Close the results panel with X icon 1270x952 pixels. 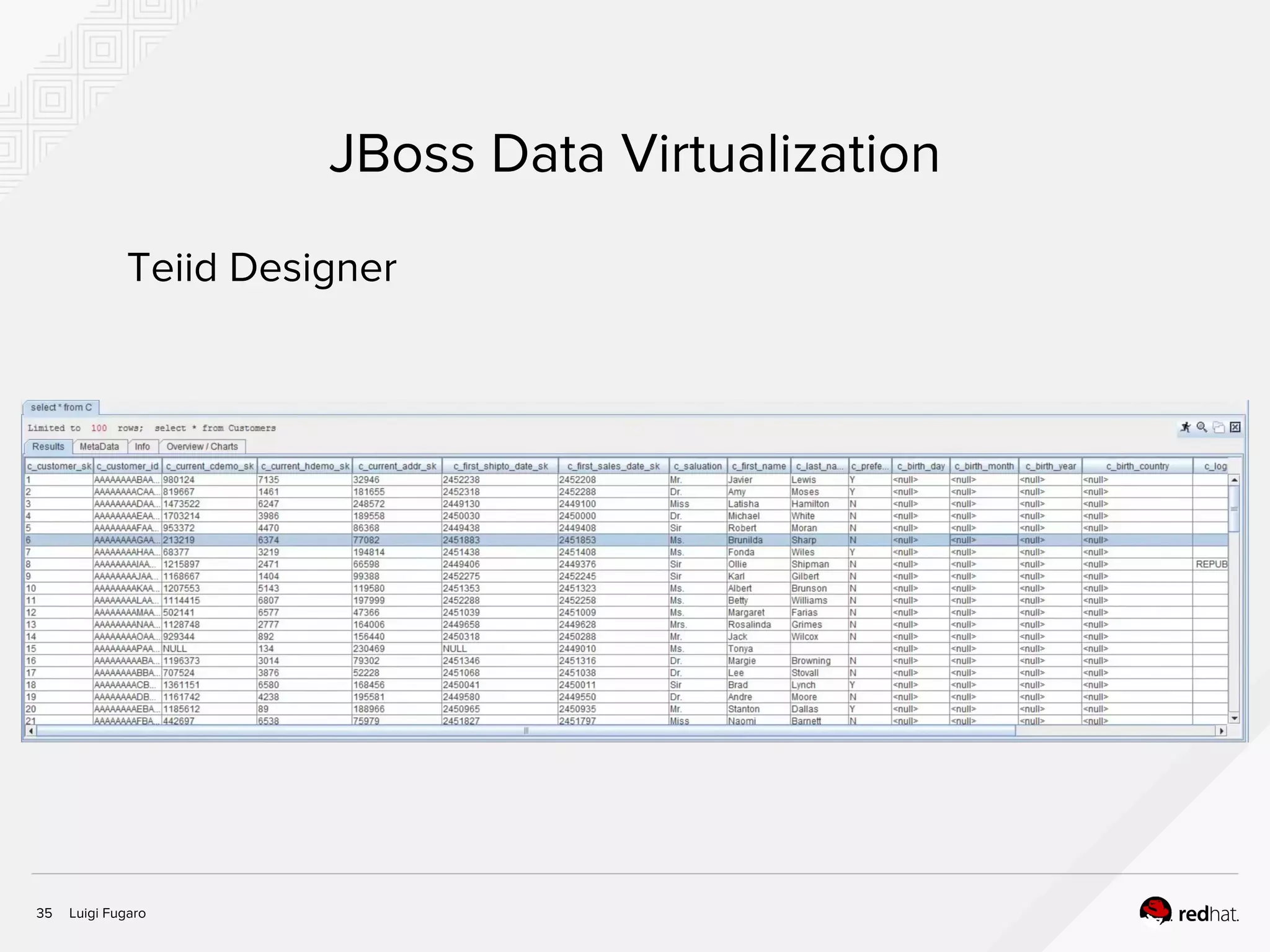click(x=1235, y=427)
